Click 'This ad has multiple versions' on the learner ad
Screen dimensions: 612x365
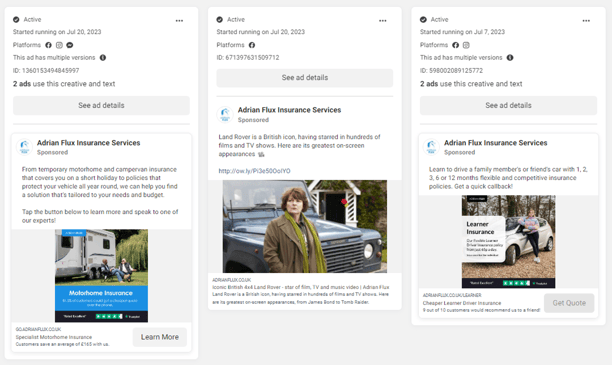pos(461,57)
